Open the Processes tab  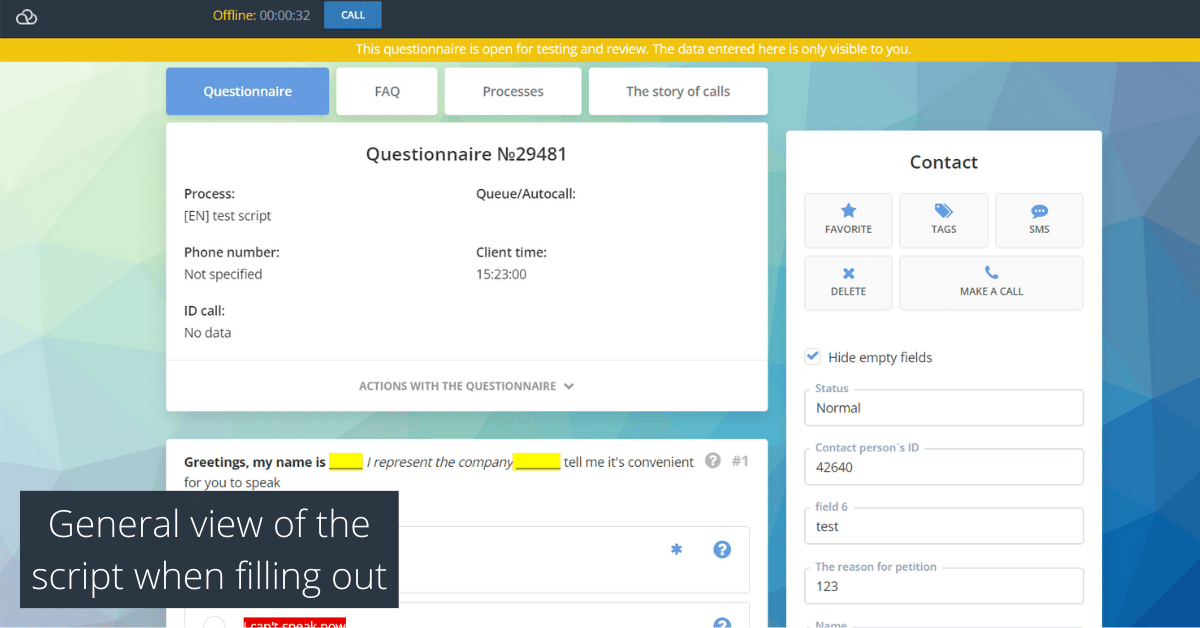513,91
